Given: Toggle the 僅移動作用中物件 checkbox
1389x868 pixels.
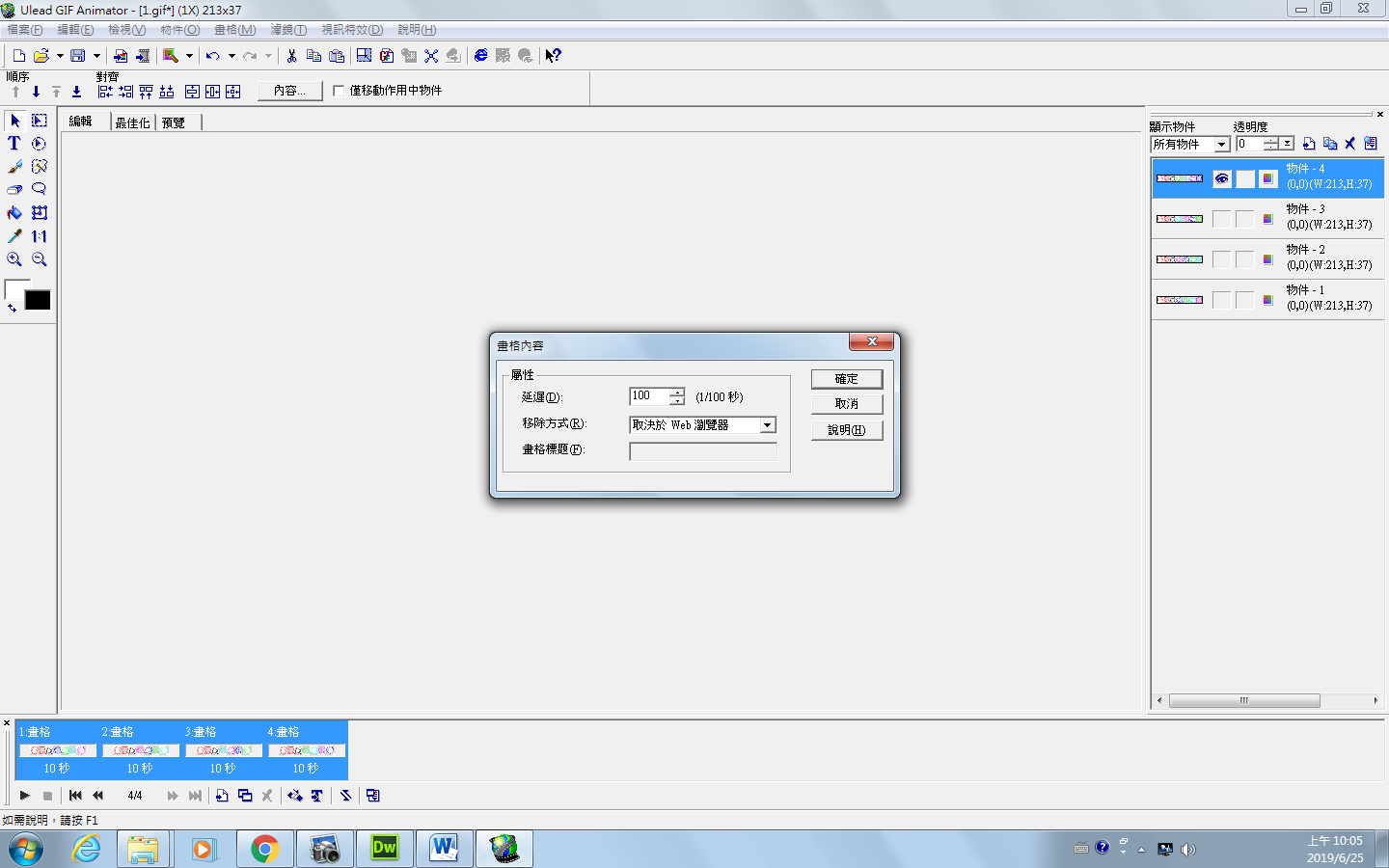Looking at the screenshot, I should (x=339, y=91).
